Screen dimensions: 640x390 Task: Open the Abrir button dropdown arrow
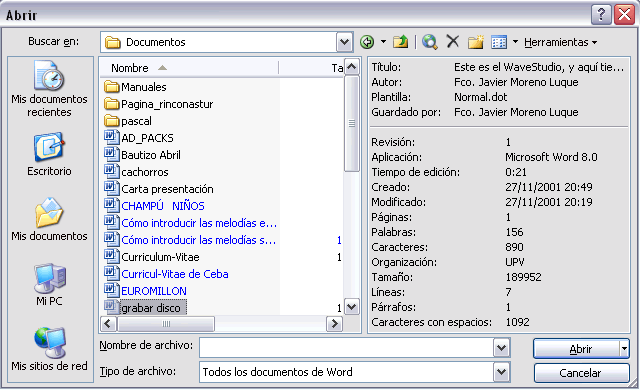(x=624, y=349)
